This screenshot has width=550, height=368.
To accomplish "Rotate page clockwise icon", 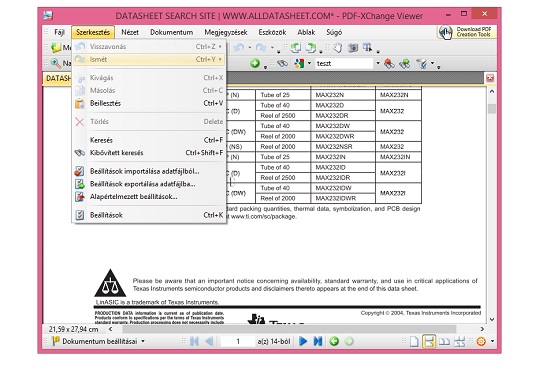I will [311, 48].
